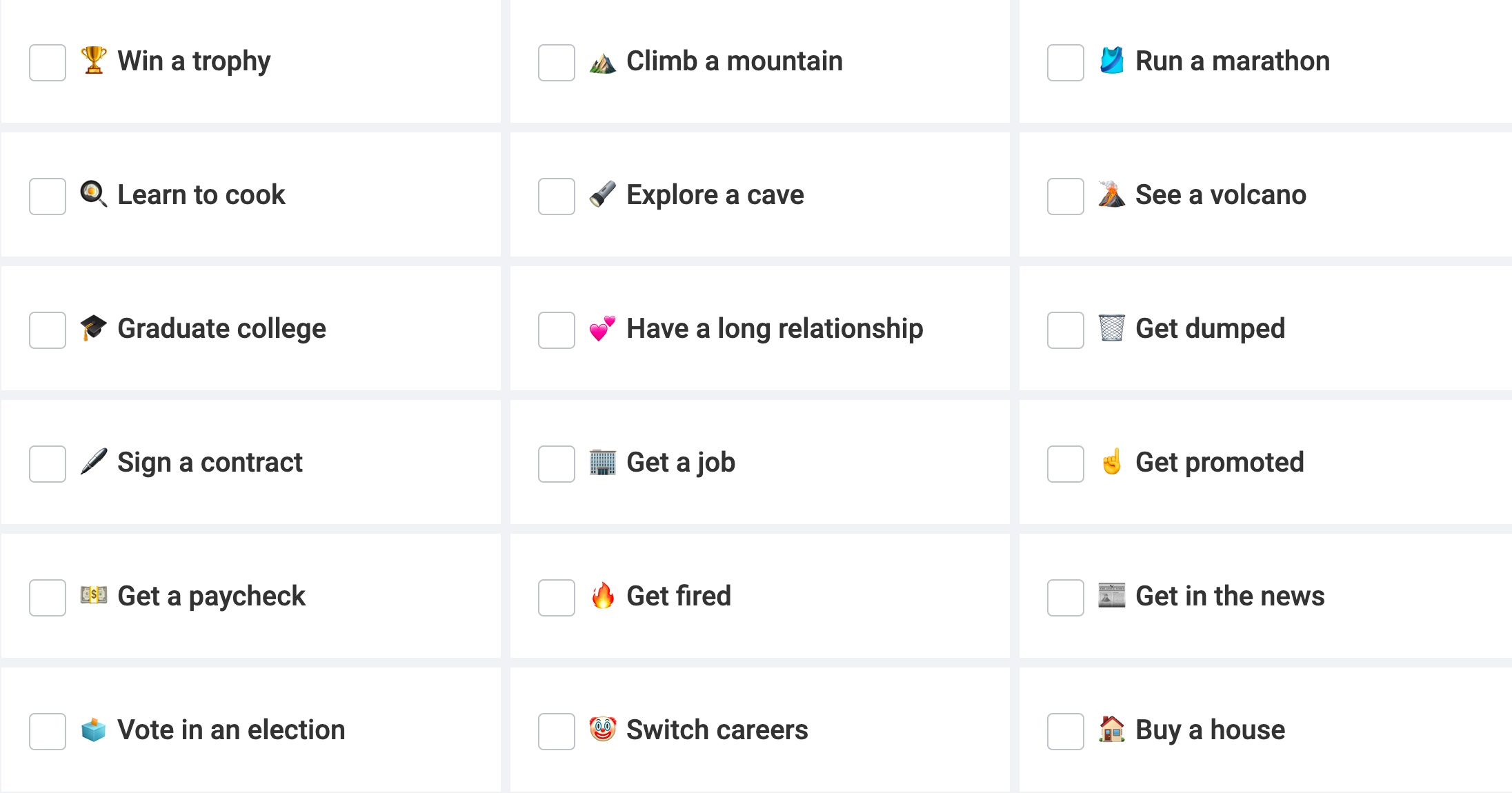Image resolution: width=1512 pixels, height=793 pixels.
Task: Click the ballot box icon
Action: 93,730
